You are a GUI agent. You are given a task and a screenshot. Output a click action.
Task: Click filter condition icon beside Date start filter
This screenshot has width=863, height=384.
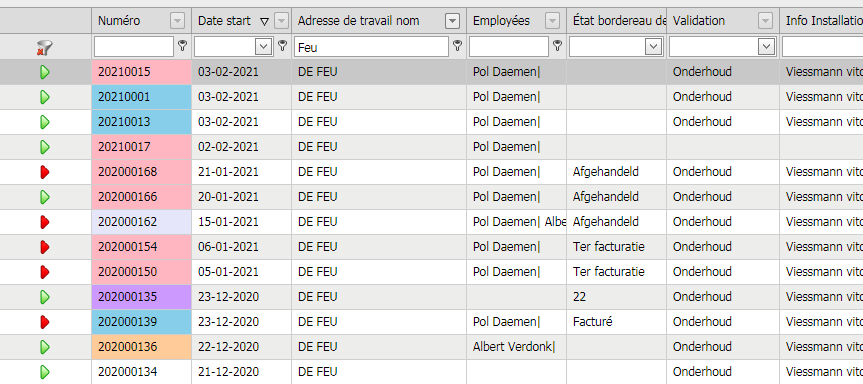[x=282, y=46]
